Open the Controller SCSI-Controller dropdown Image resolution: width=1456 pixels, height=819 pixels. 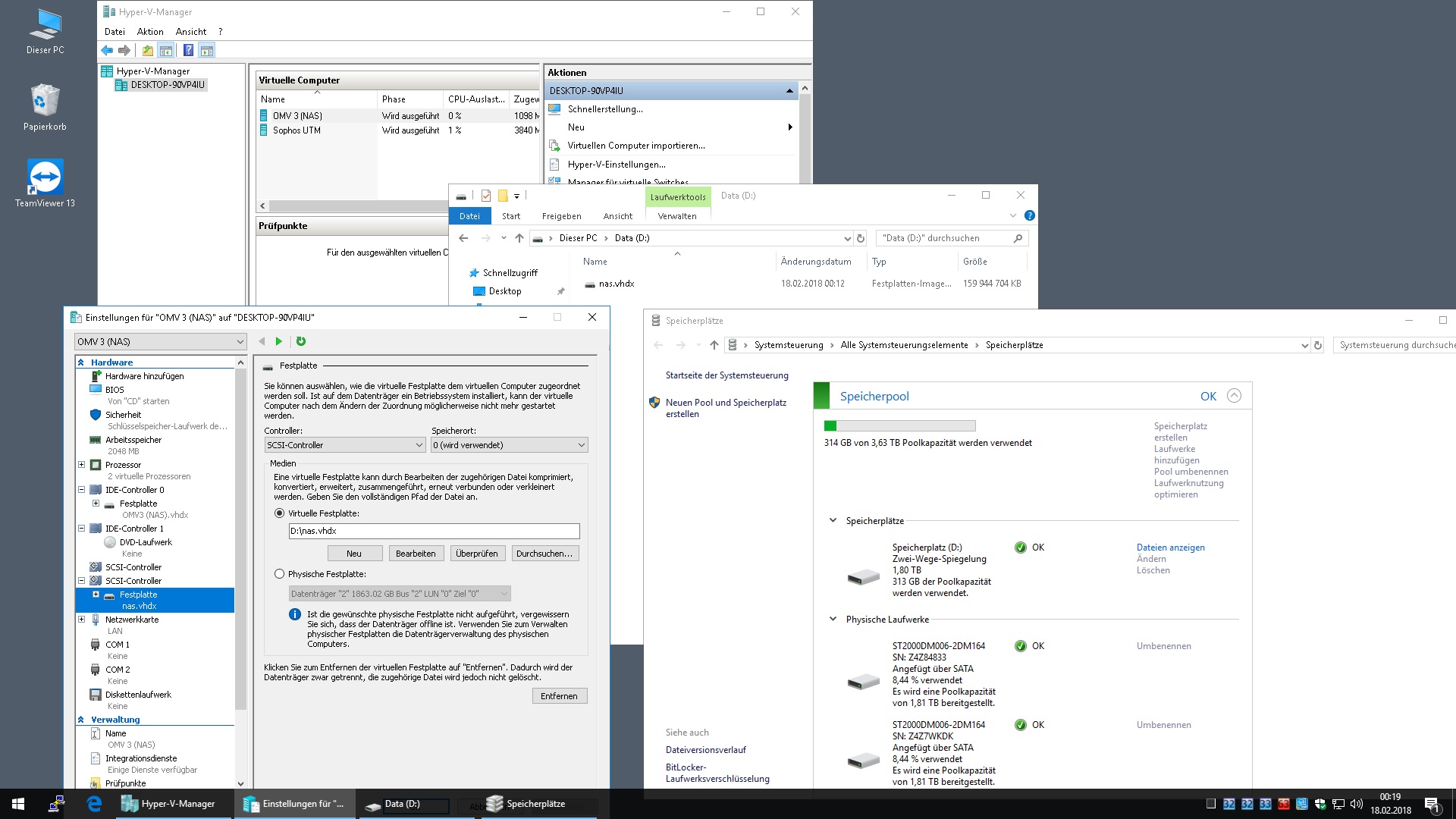click(344, 445)
